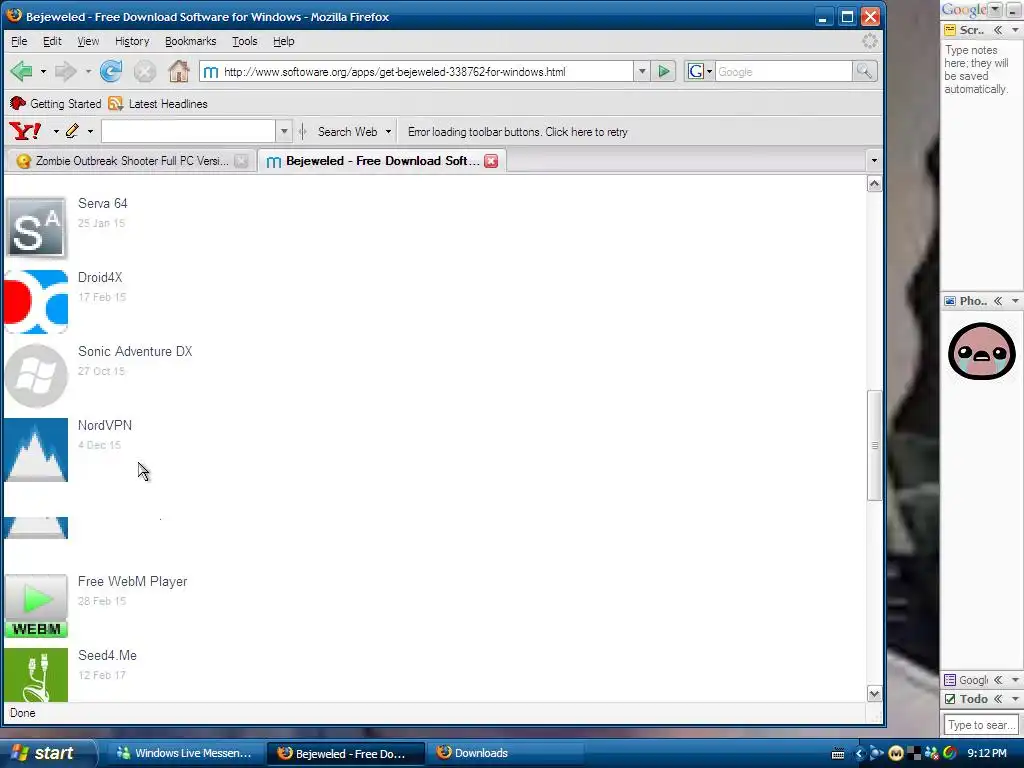Click the Search Web button
This screenshot has width=1024, height=768.
(x=347, y=131)
